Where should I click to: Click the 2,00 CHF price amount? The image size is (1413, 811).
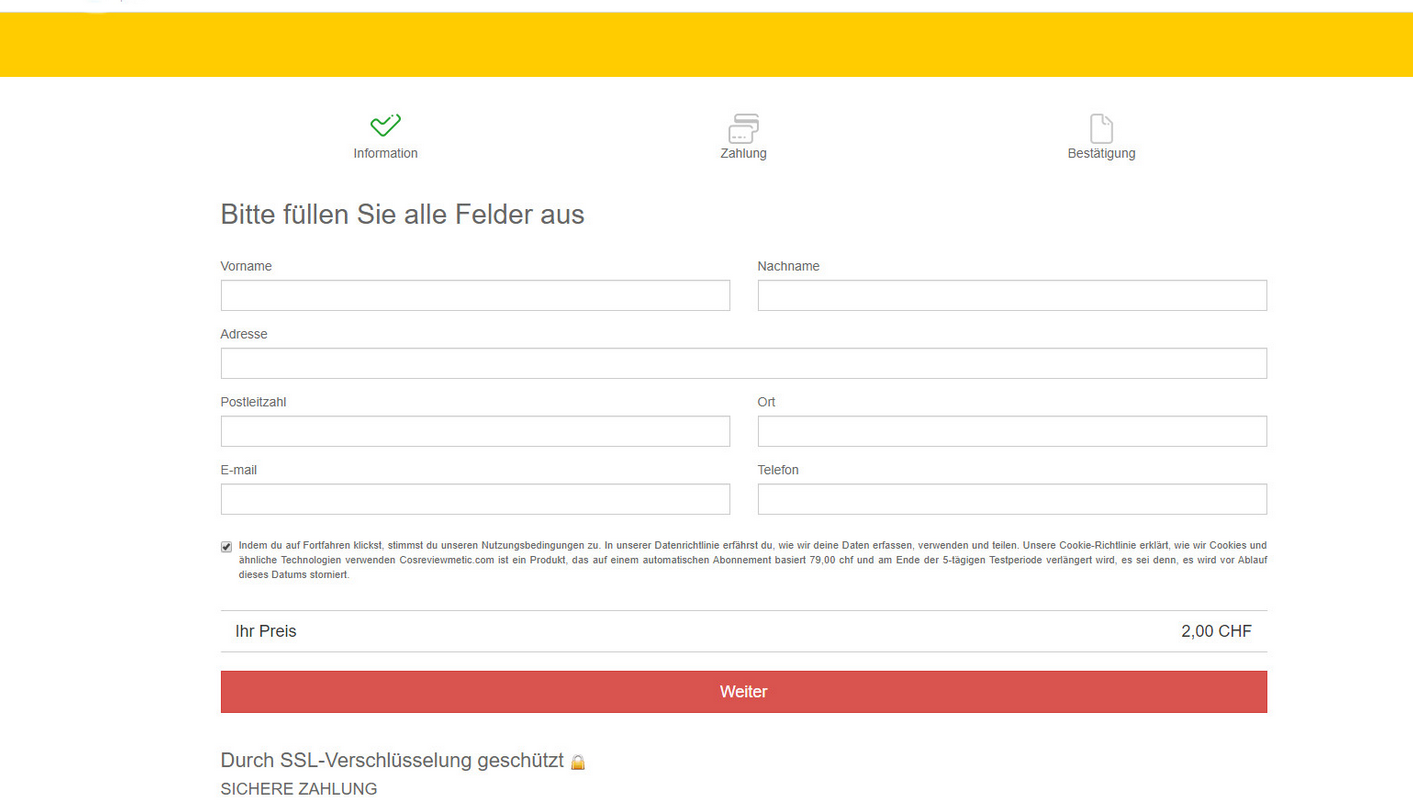(1216, 631)
